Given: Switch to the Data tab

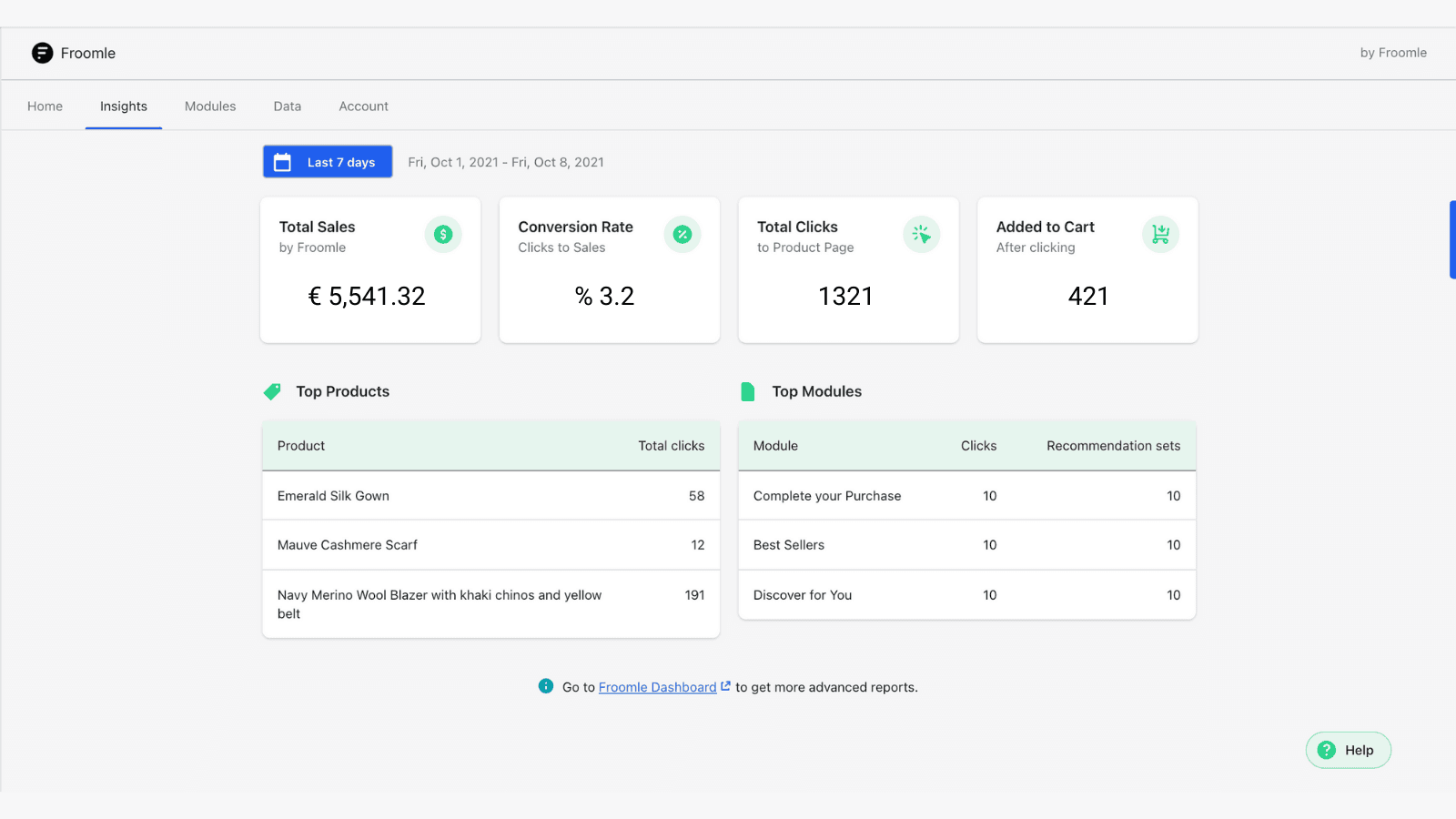Looking at the screenshot, I should 287,106.
